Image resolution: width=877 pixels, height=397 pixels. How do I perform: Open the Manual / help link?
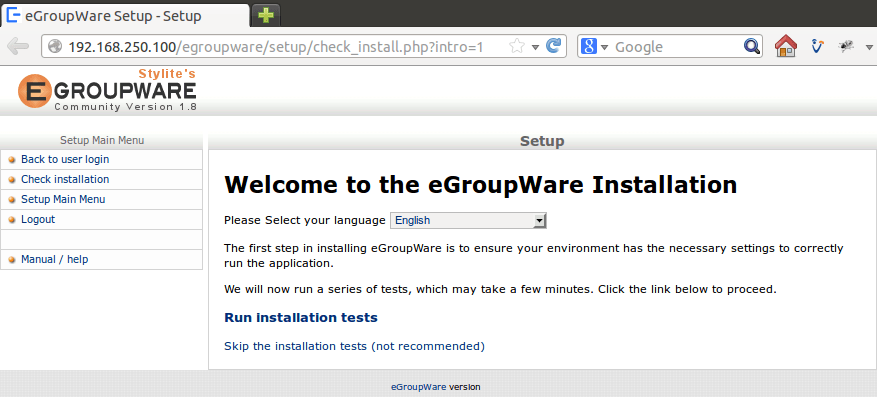pyautogui.click(x=54, y=259)
